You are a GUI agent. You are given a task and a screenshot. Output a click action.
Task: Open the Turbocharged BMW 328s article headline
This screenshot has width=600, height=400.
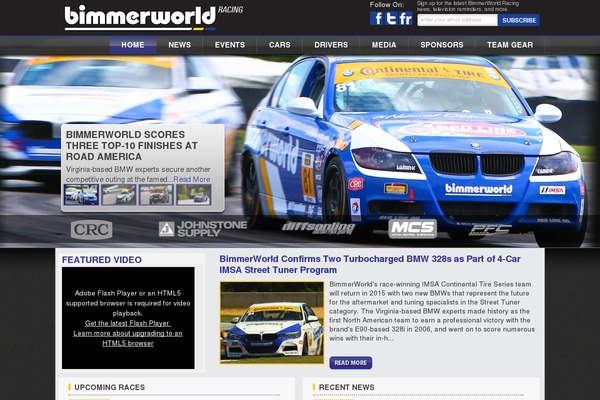point(370,264)
